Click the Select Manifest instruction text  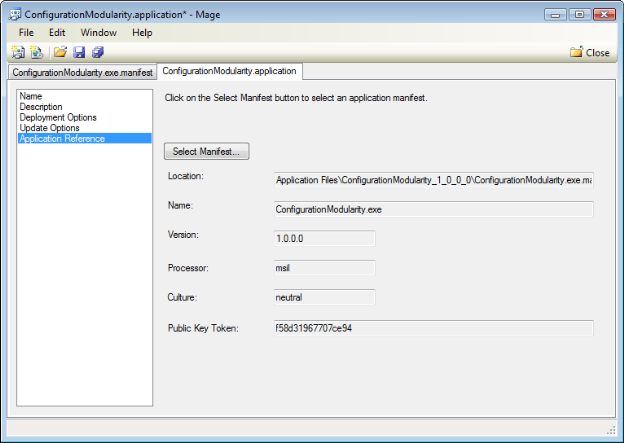pos(296,98)
